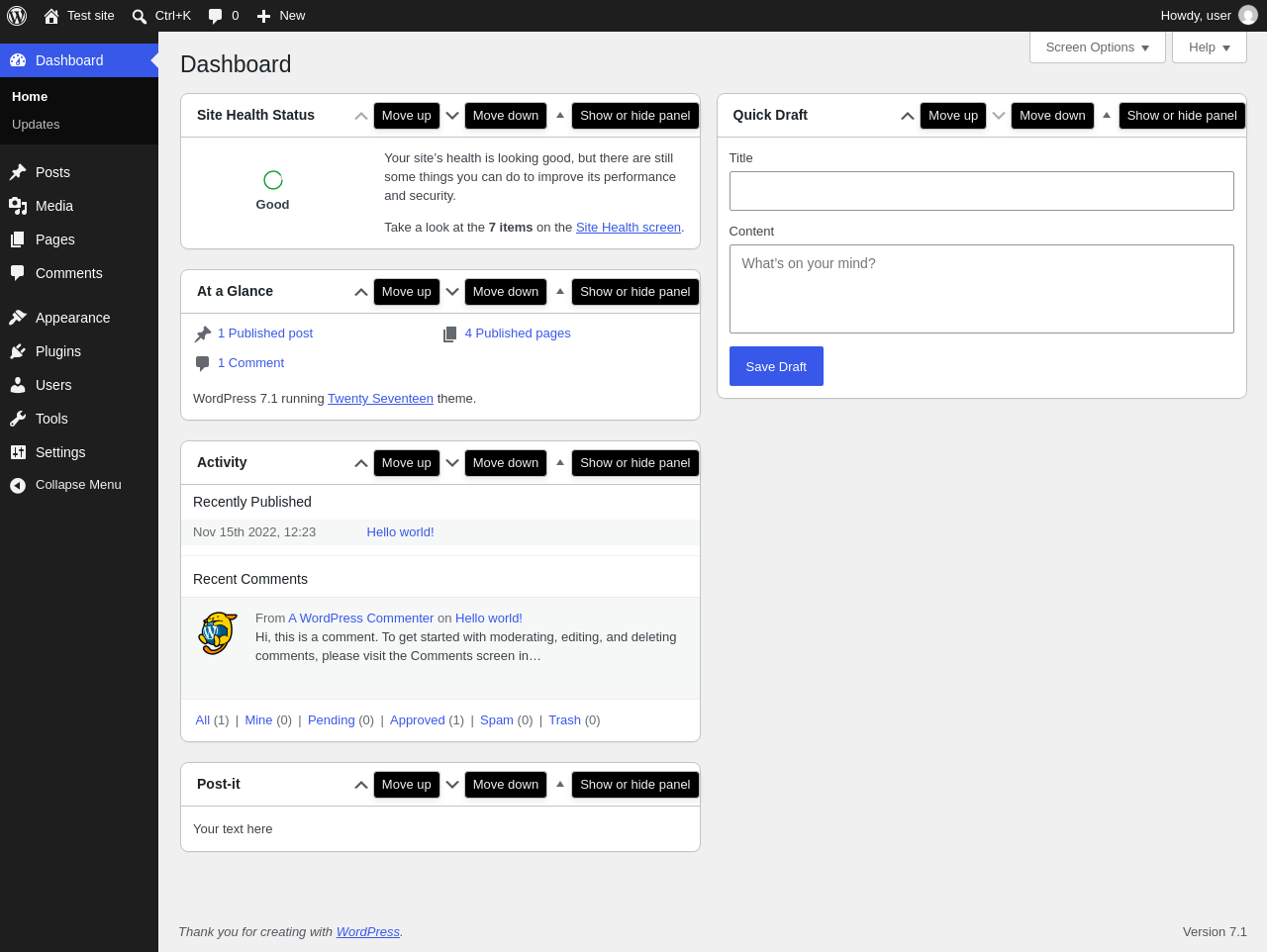Move Quick Draft panel down arrow

(x=999, y=116)
